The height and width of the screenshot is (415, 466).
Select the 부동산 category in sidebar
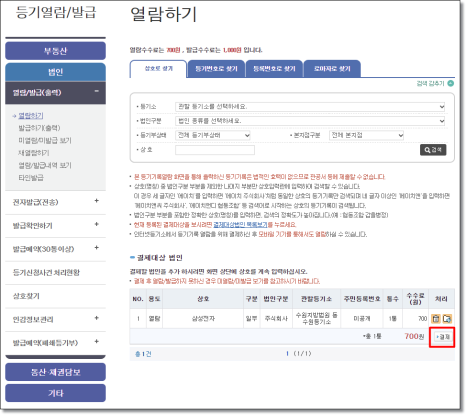click(55, 51)
